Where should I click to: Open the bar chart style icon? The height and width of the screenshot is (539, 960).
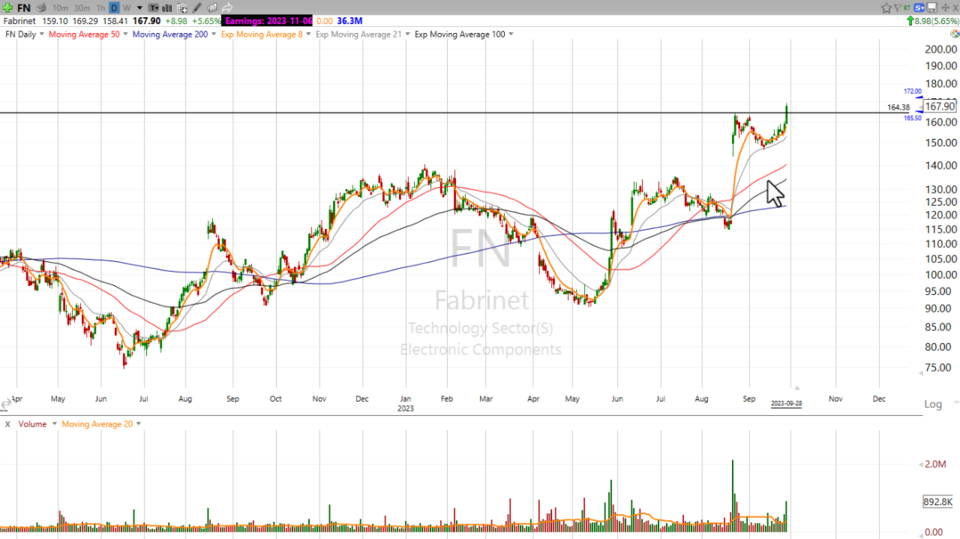[167, 8]
